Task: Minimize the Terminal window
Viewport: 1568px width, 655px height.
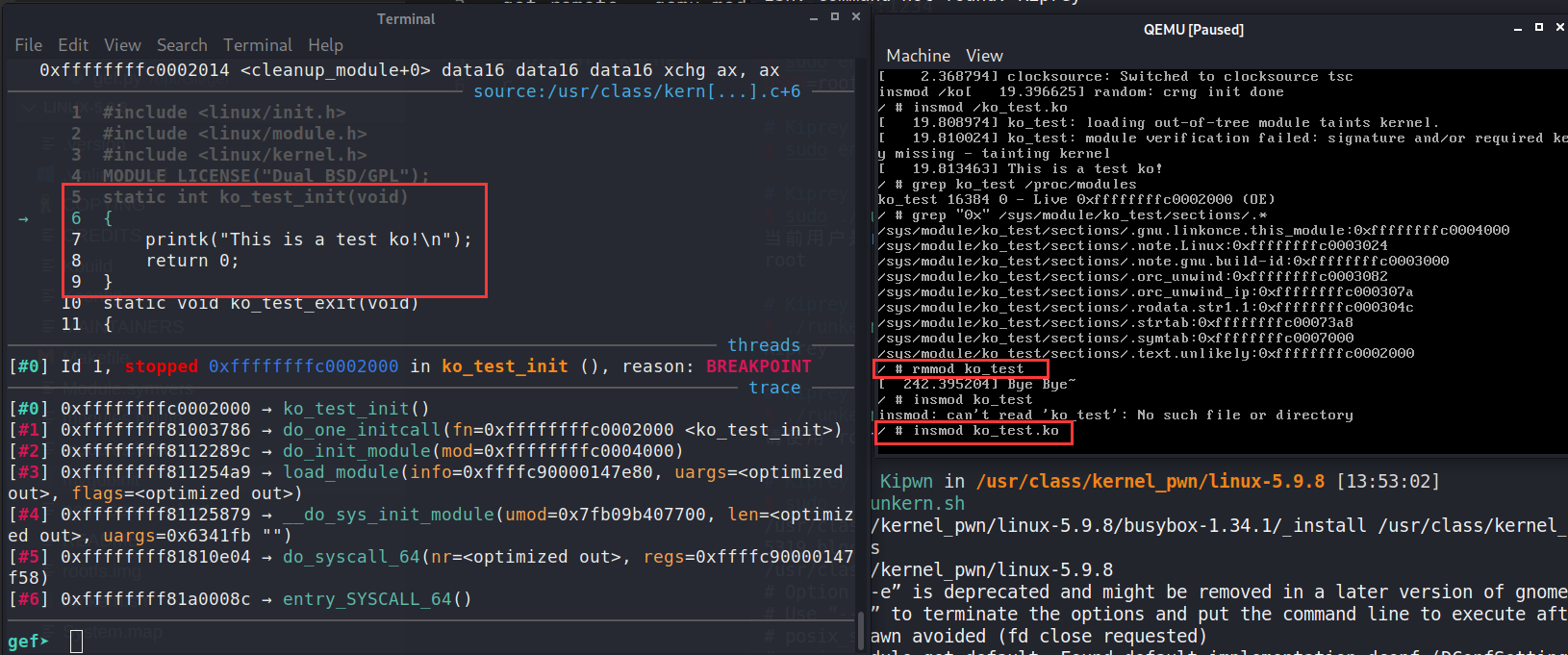Action: click(814, 17)
